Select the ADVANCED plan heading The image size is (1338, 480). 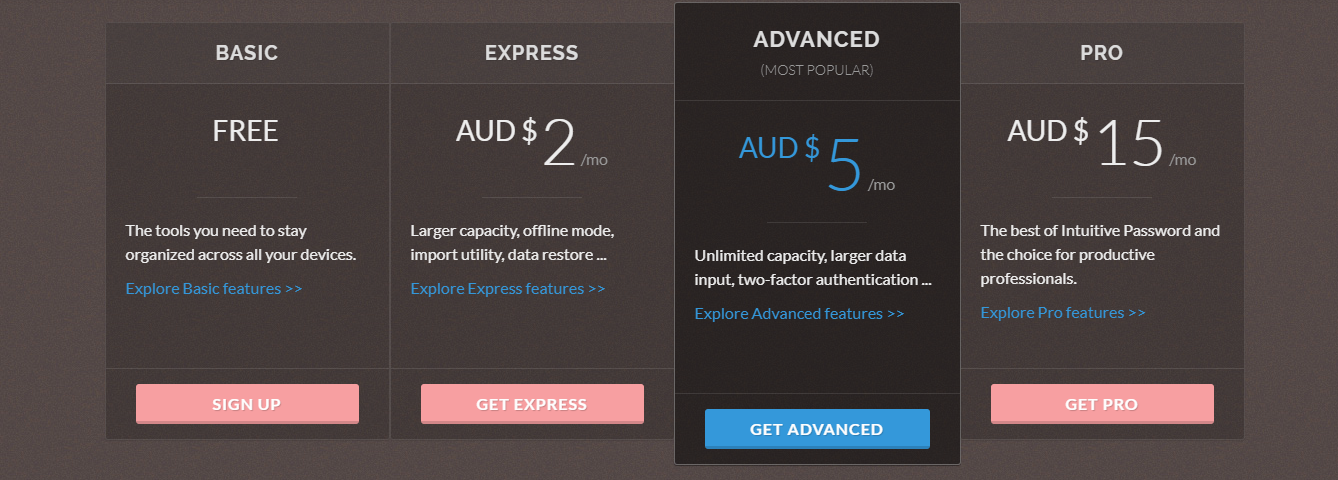(x=817, y=40)
